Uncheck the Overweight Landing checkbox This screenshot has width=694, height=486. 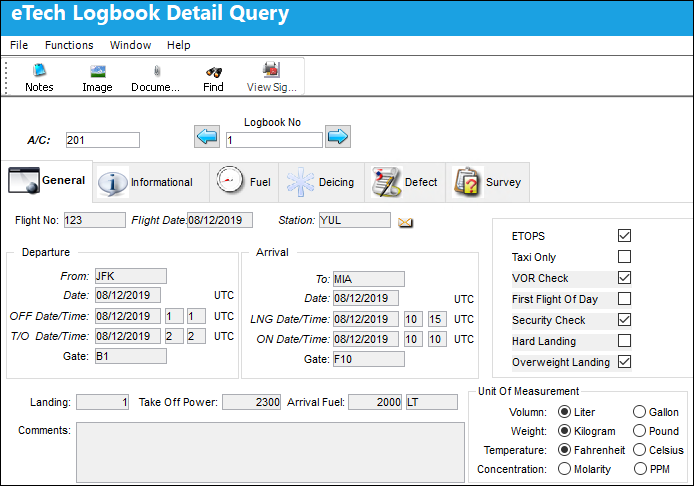tap(624, 362)
